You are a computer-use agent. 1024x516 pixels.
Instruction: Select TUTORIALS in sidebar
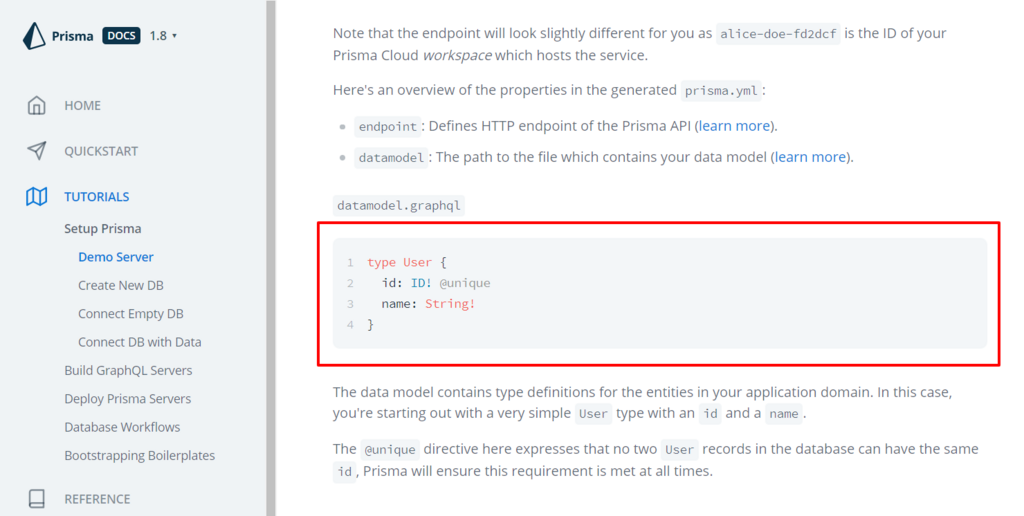[97, 197]
